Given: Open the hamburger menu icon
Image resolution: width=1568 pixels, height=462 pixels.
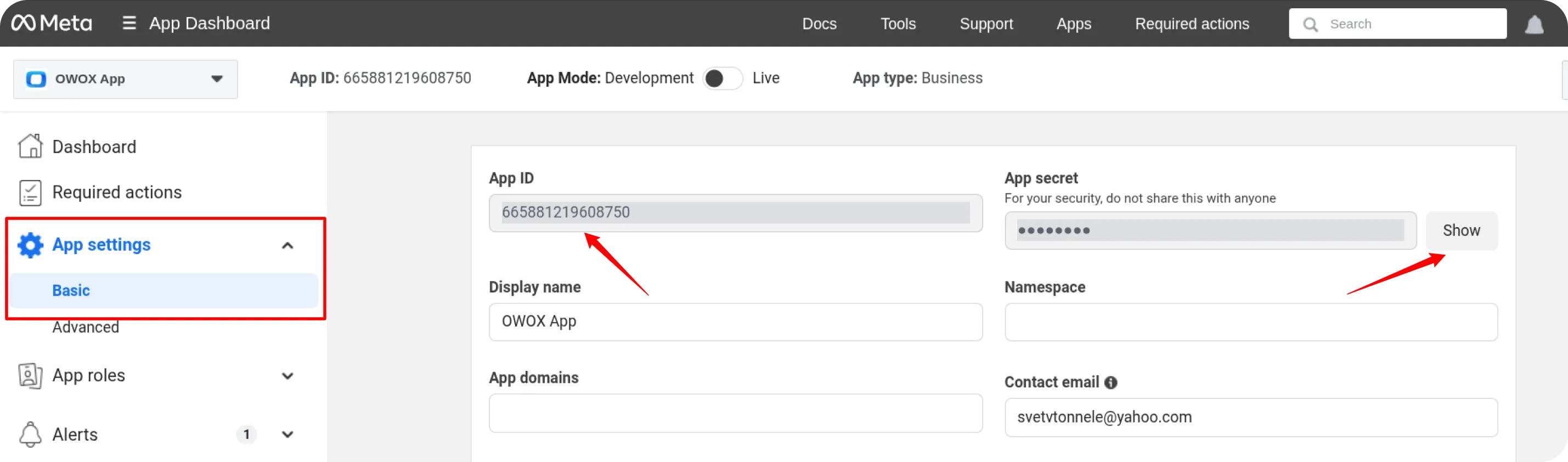Looking at the screenshot, I should click(129, 23).
